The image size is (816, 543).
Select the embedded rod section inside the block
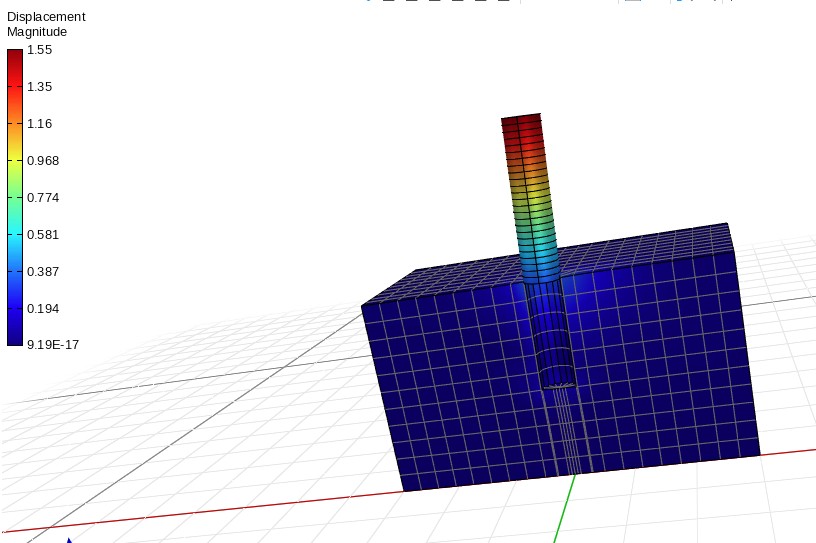click(553, 336)
